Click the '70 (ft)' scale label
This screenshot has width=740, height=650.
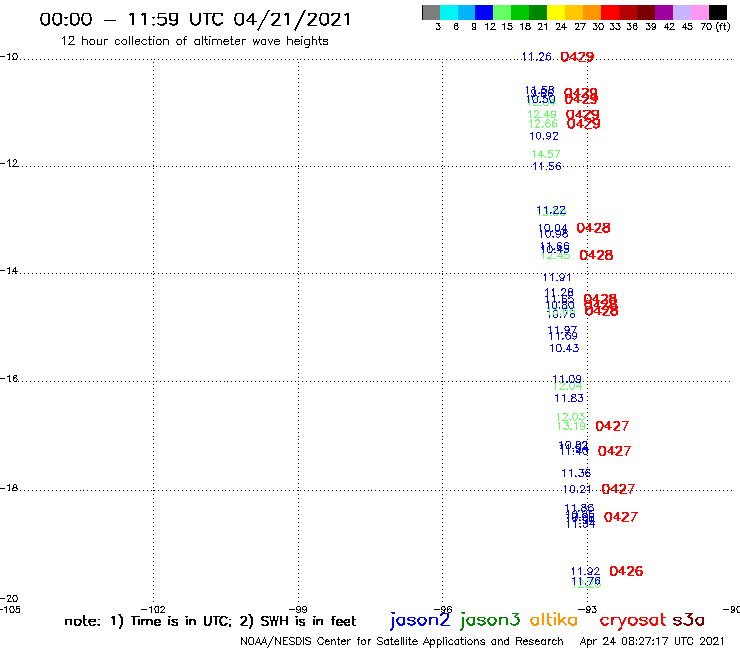click(715, 26)
